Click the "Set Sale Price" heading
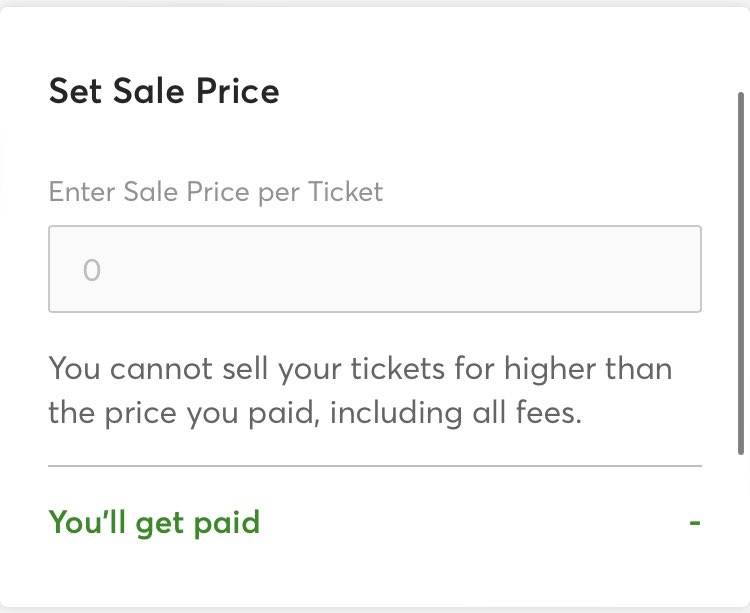750x613 pixels. pos(164,92)
